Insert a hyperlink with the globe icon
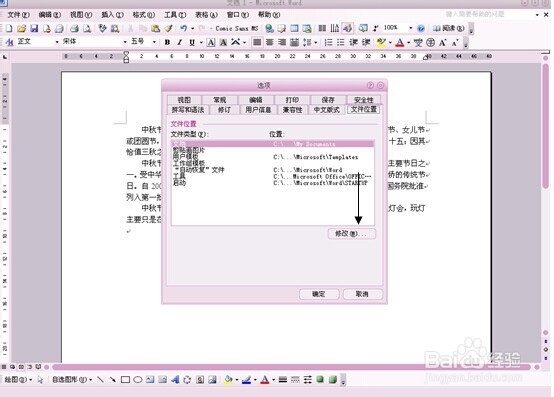The height and width of the screenshot is (397, 554). [x=270, y=28]
